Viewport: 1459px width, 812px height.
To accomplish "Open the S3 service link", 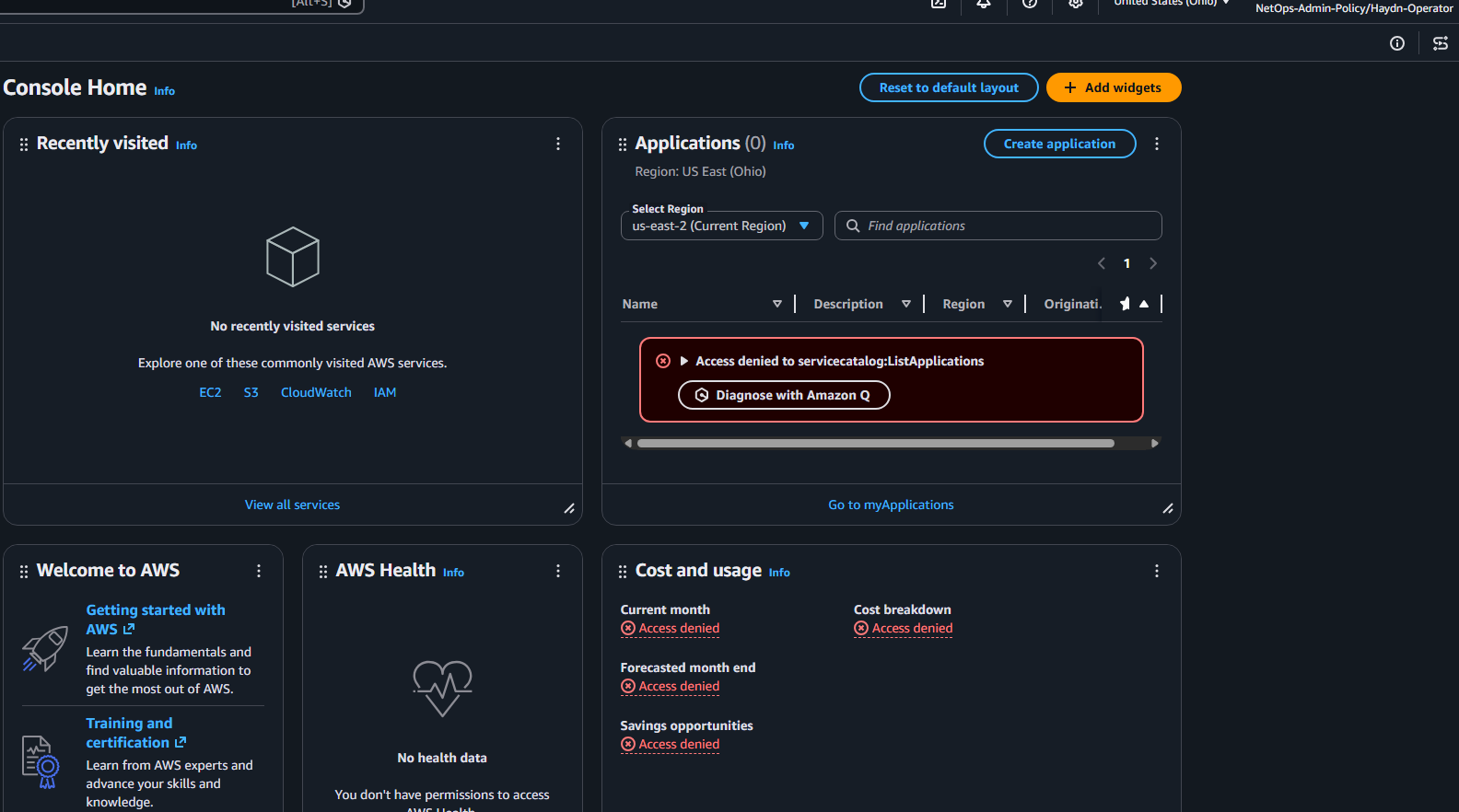I will pyautogui.click(x=251, y=392).
